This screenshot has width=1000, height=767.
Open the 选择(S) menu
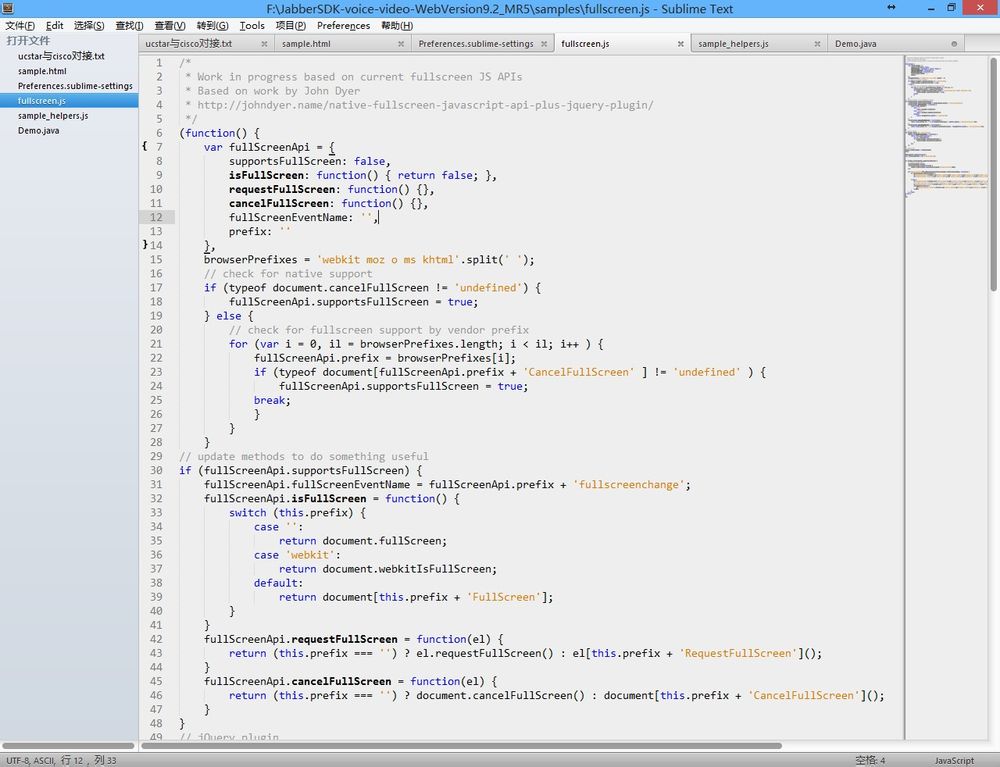89,26
